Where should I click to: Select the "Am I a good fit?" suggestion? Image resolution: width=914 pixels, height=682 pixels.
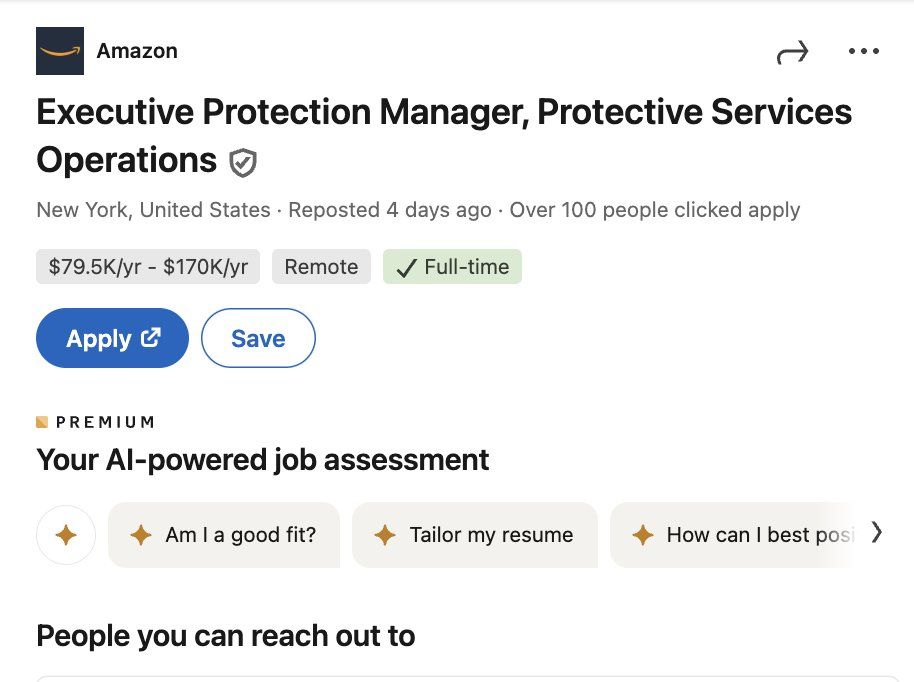pyautogui.click(x=224, y=535)
